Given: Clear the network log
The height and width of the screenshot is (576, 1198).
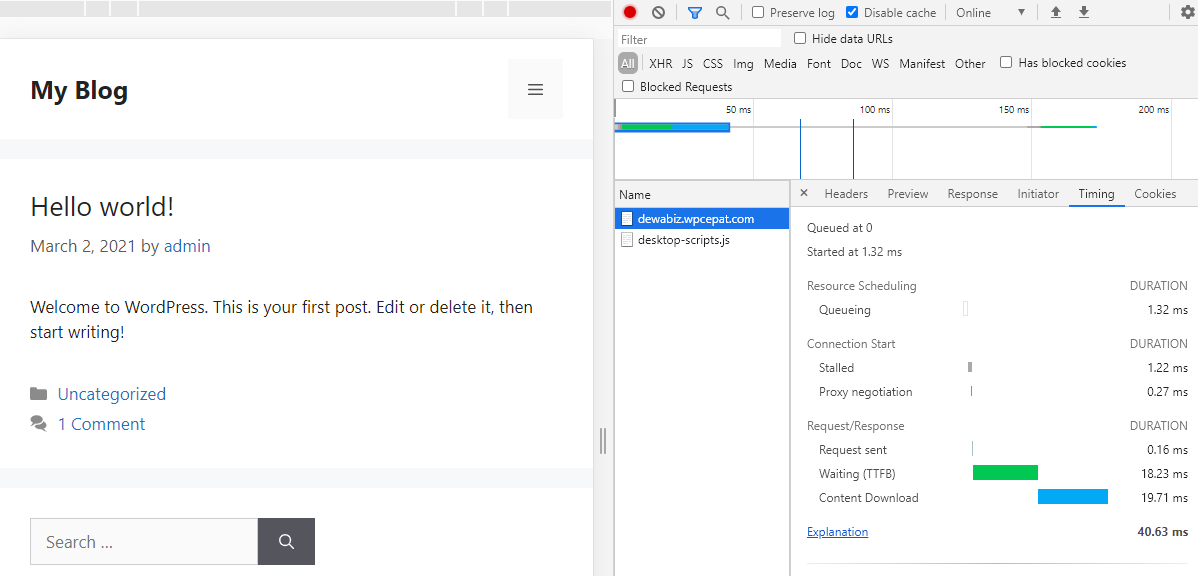Looking at the screenshot, I should [x=658, y=12].
